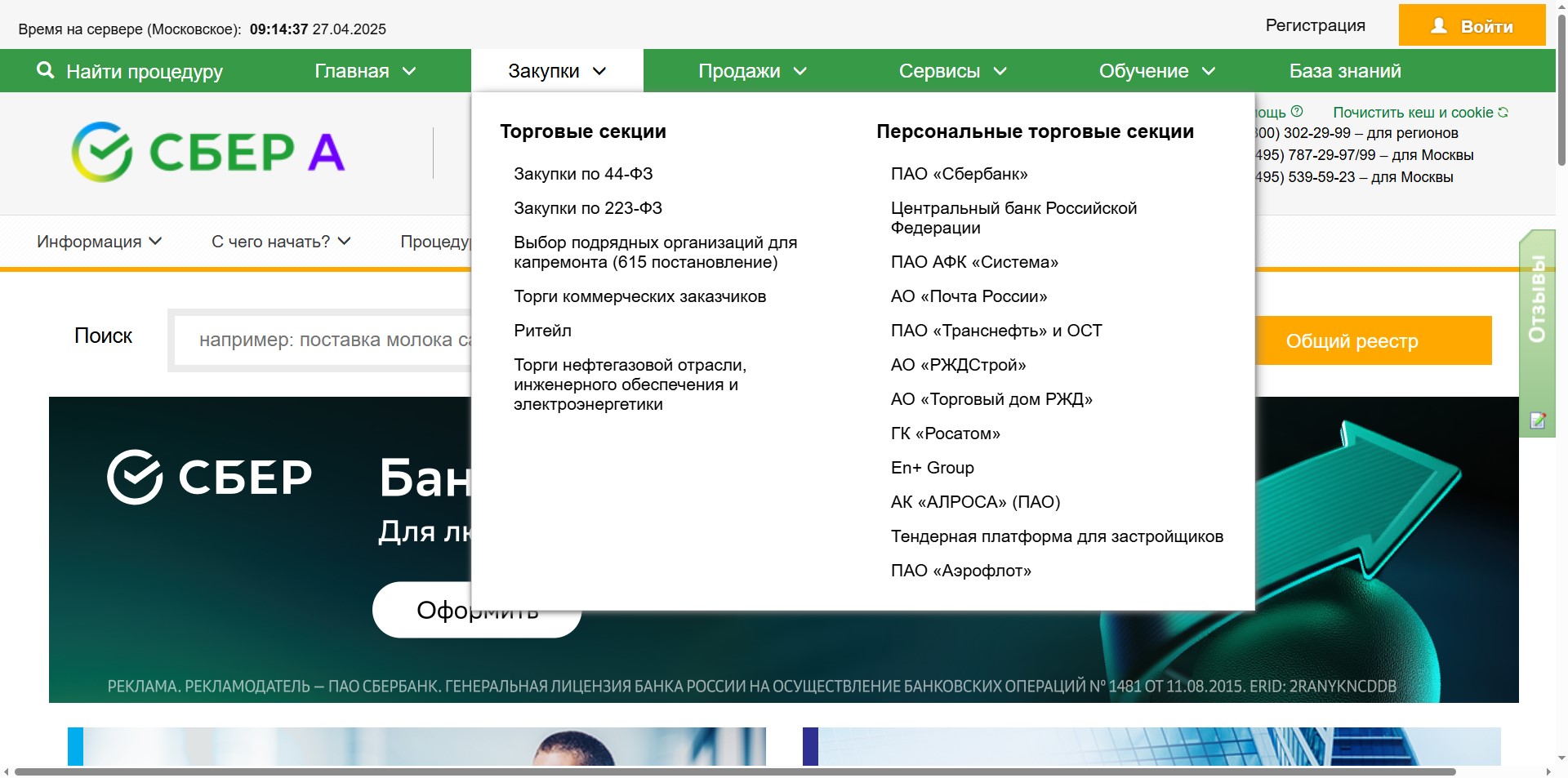Click the Войти login button
Viewport: 1568px width, 778px height.
(1472, 25)
